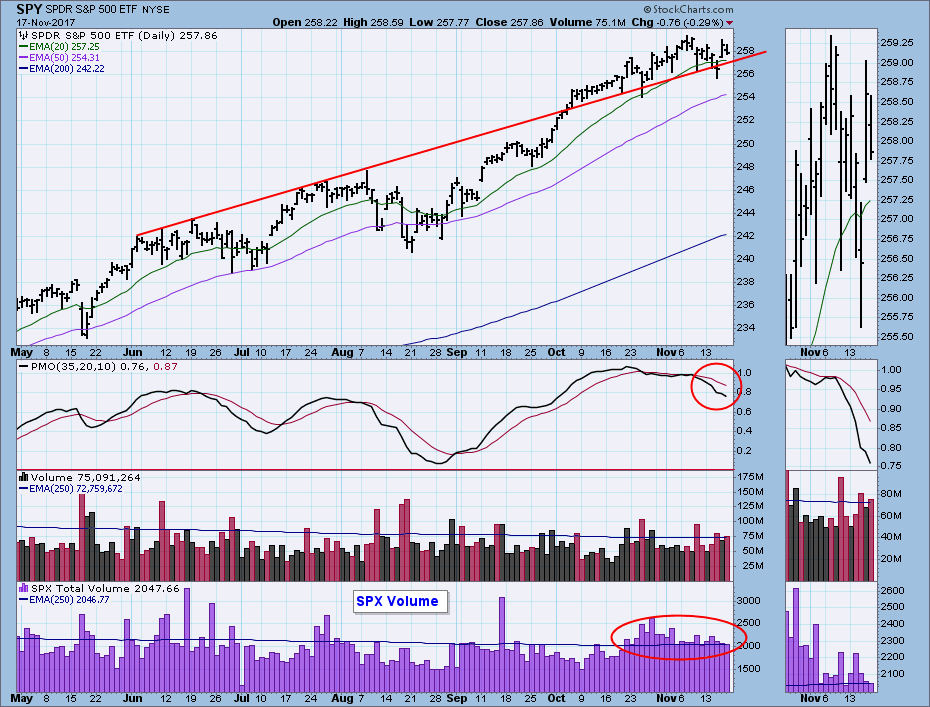
Task: Click the 2600 label in the zoomed SPX axis
Action: click(893, 591)
